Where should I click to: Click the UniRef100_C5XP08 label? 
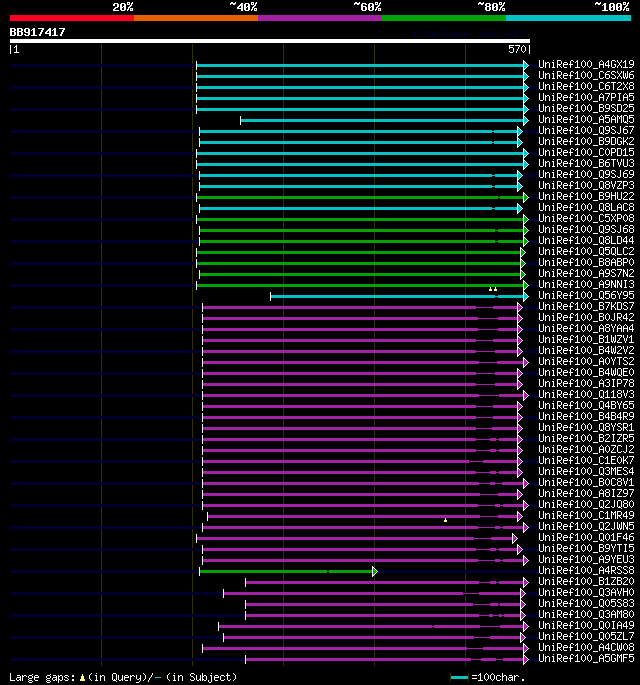pyautogui.click(x=586, y=218)
